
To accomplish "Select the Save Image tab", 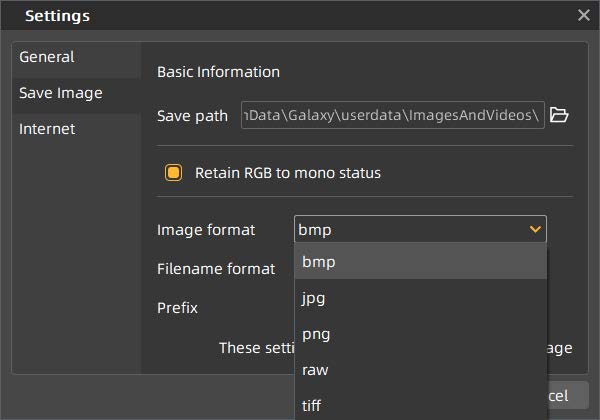I will coord(61,93).
